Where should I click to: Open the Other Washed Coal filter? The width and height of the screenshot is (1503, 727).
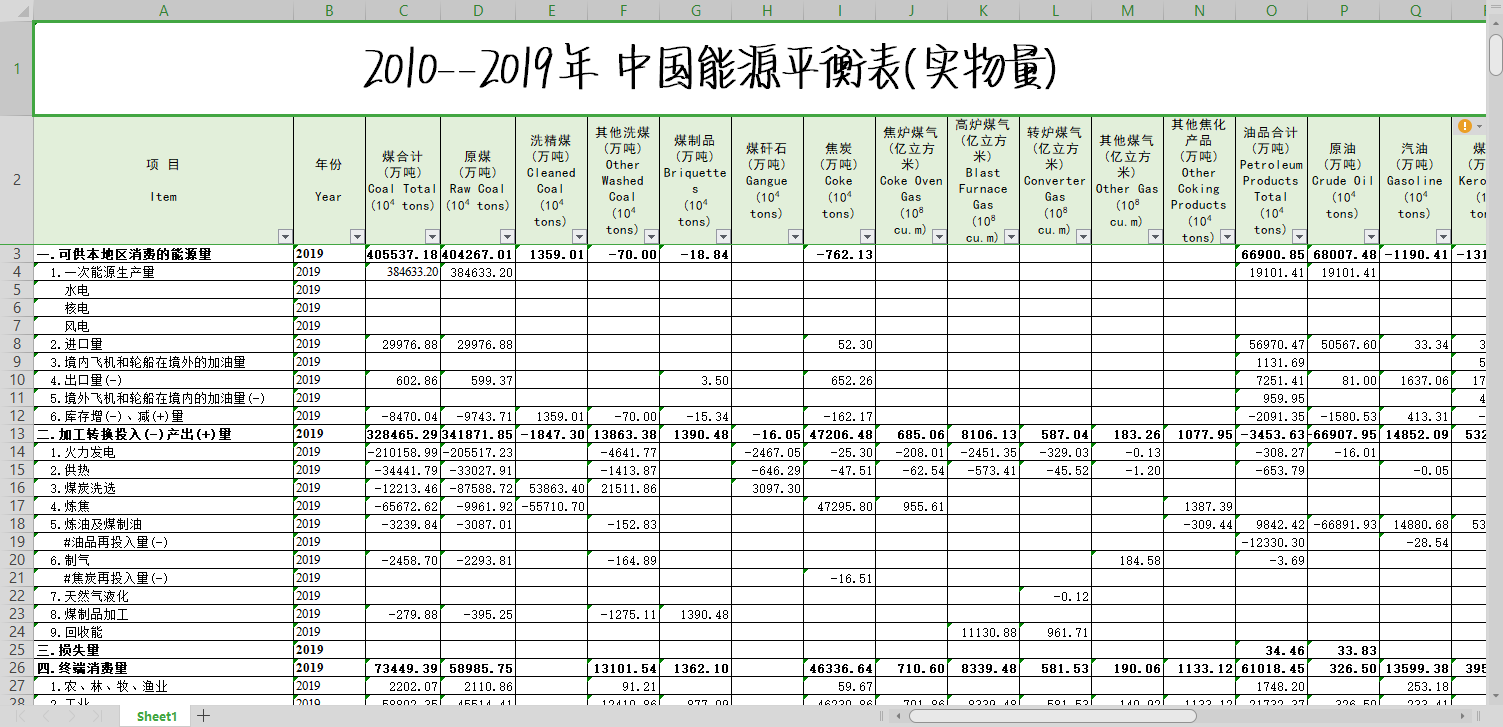[x=651, y=237]
